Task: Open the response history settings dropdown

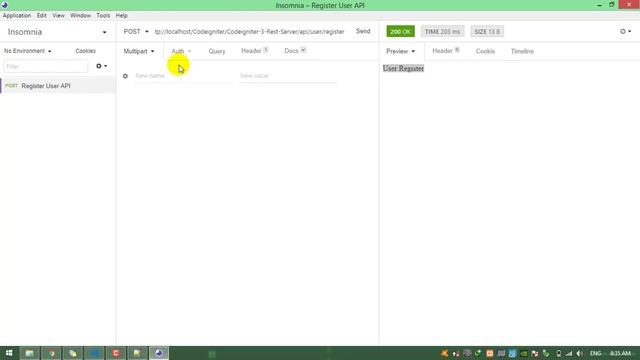Action: click(x=625, y=31)
